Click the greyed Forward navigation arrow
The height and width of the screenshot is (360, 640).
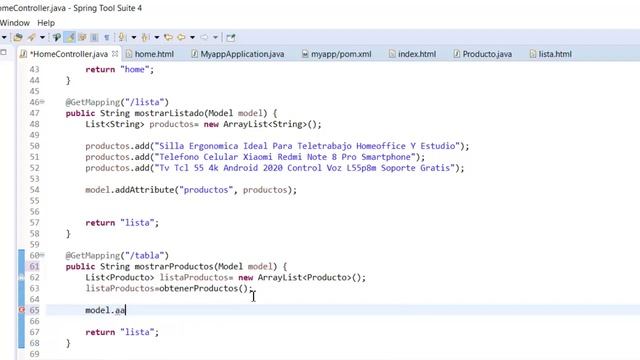[204, 38]
